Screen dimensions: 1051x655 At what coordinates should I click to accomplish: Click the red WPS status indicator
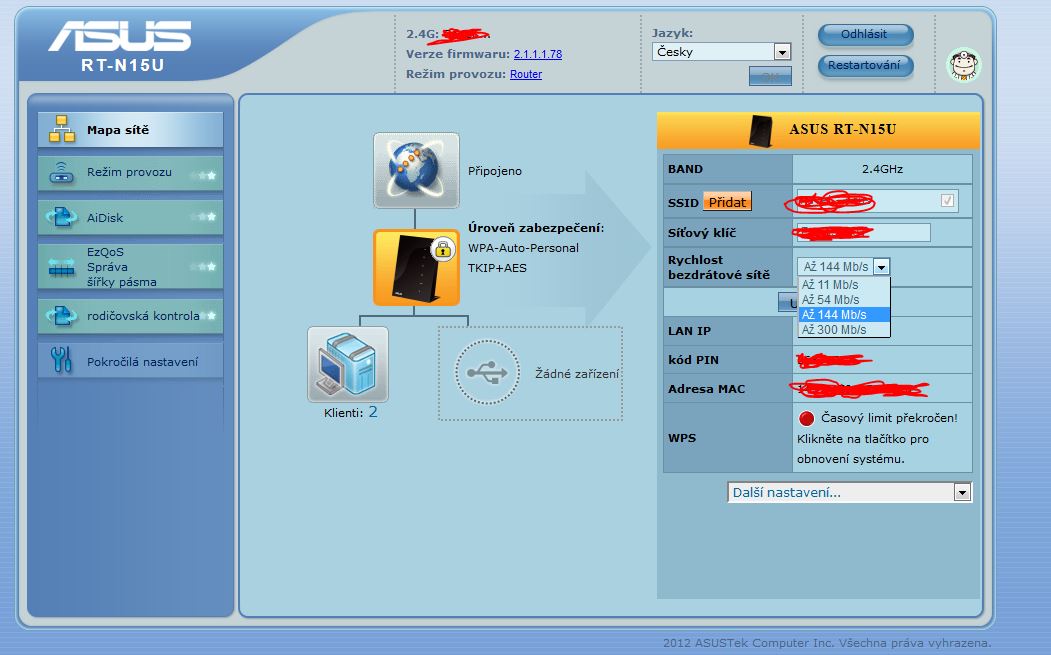click(x=806, y=418)
